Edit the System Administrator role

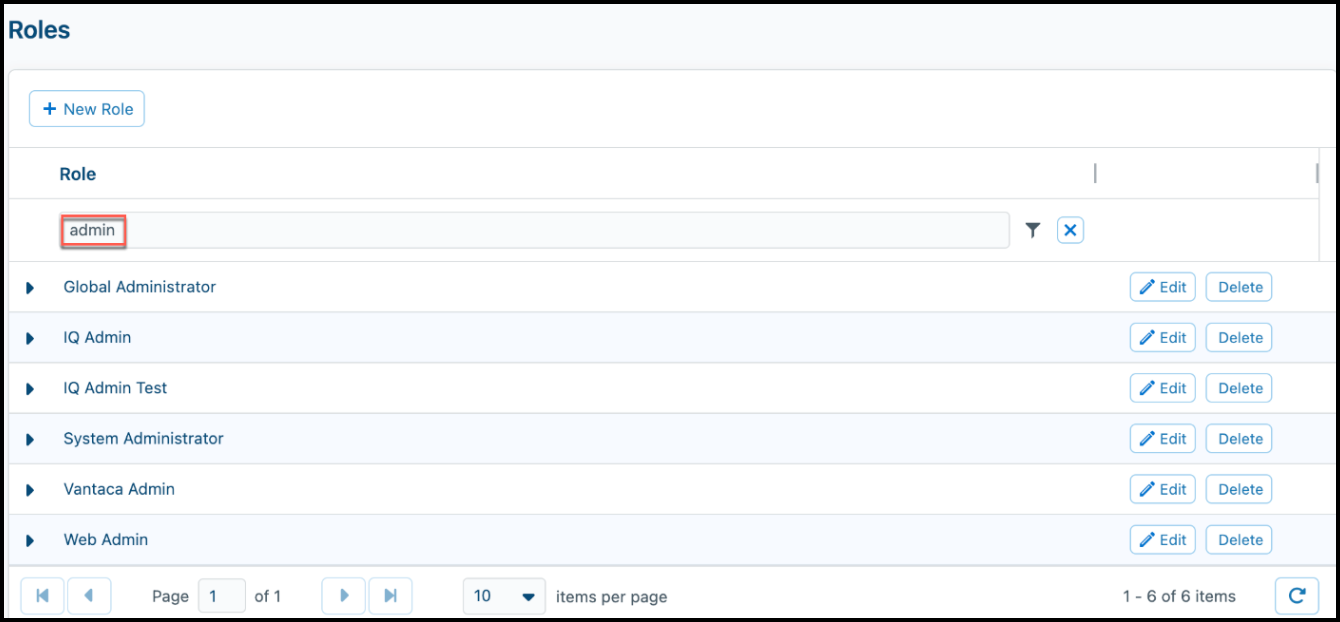(x=1162, y=438)
